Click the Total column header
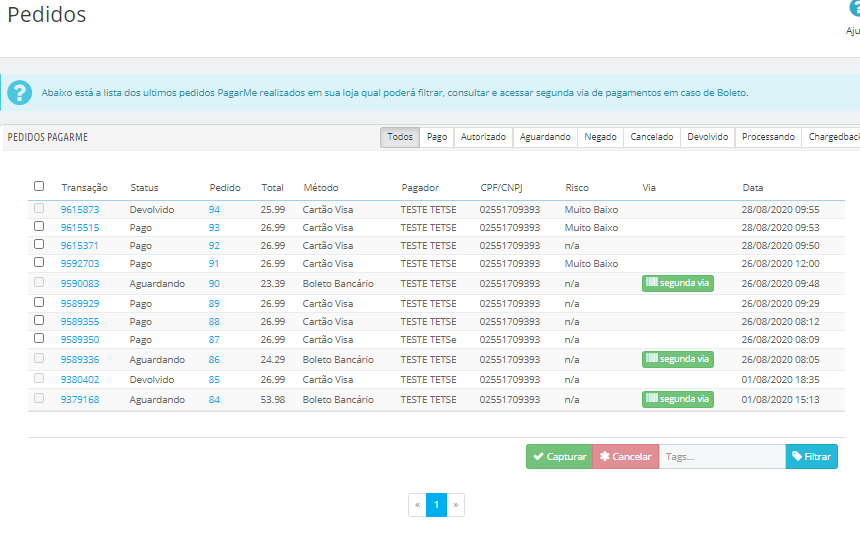This screenshot has width=860, height=536. click(273, 188)
